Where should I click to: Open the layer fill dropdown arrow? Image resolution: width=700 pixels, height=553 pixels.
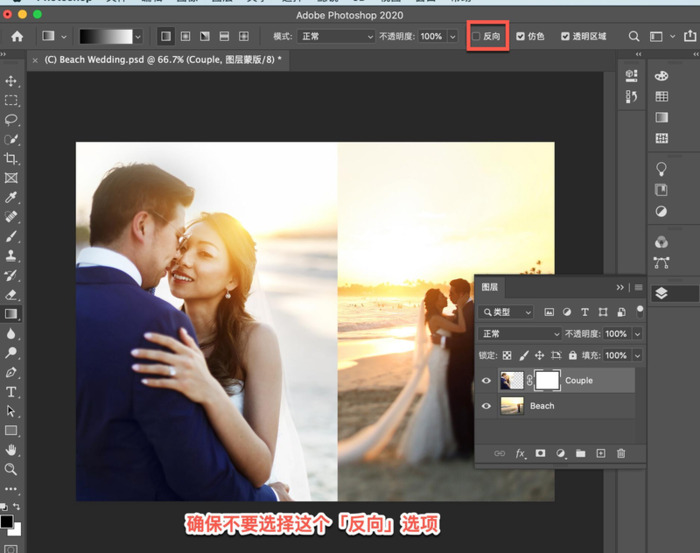tap(638, 355)
